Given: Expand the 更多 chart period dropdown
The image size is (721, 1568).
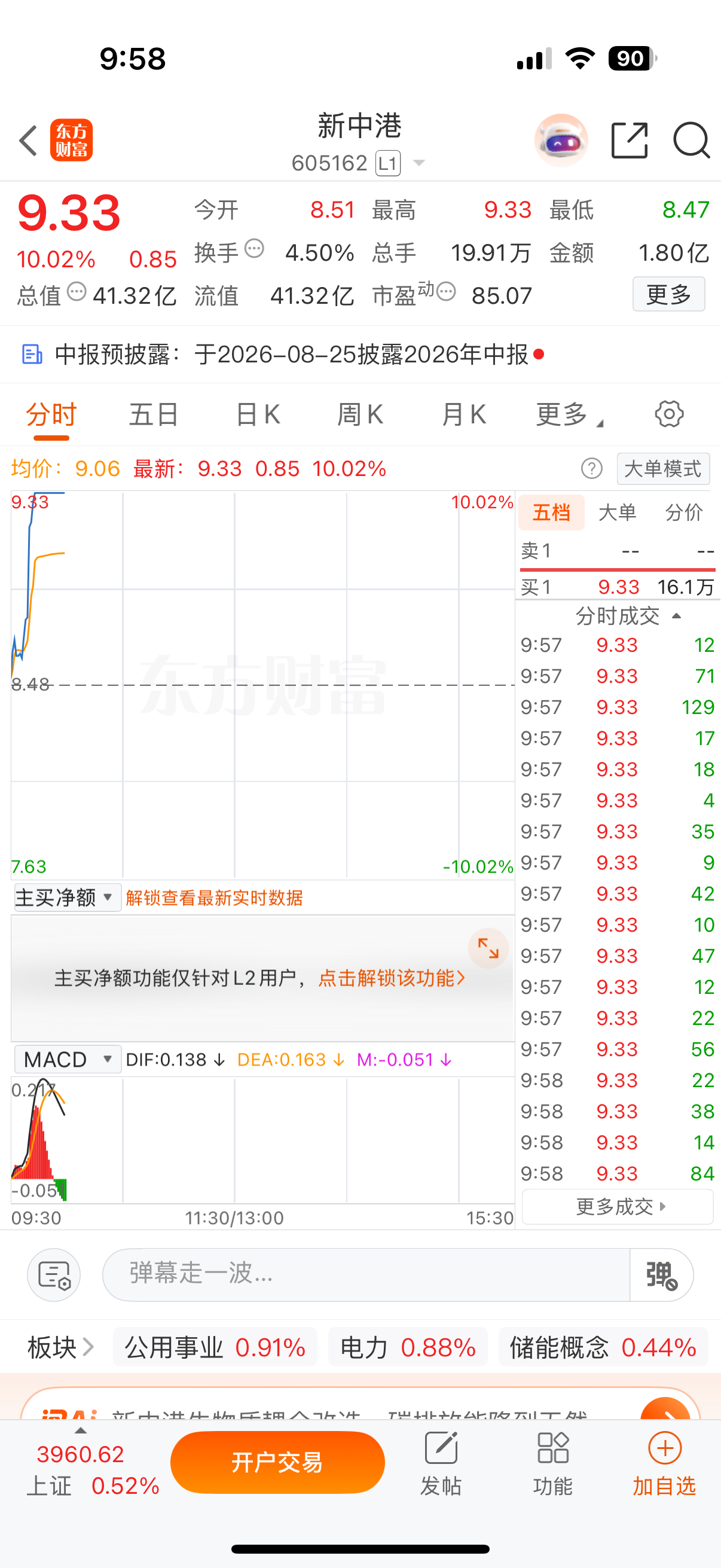Looking at the screenshot, I should [x=570, y=414].
